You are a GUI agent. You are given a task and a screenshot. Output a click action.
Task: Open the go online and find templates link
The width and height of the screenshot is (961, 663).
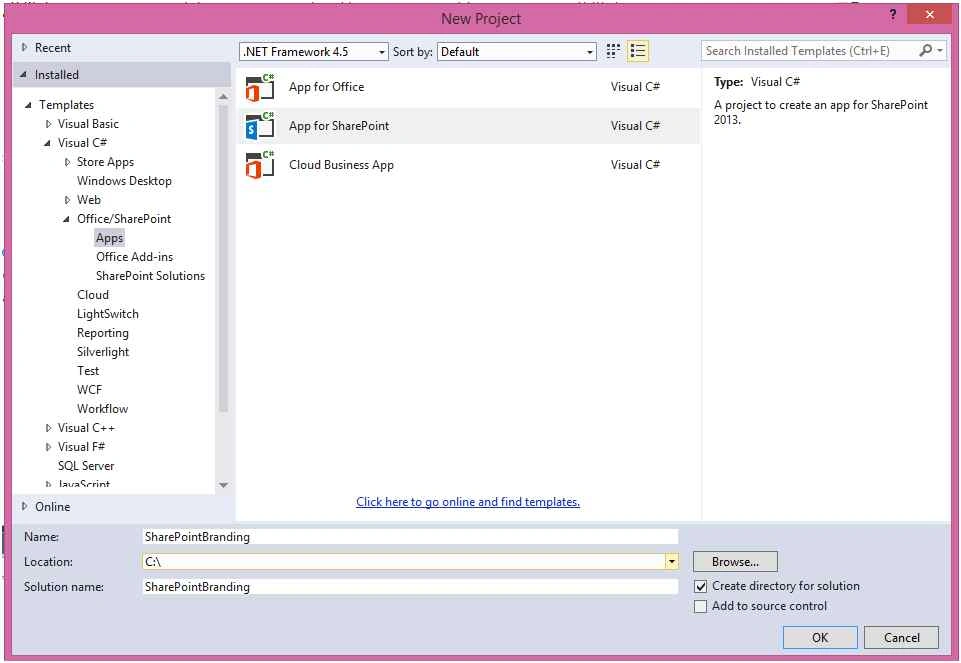(x=468, y=502)
